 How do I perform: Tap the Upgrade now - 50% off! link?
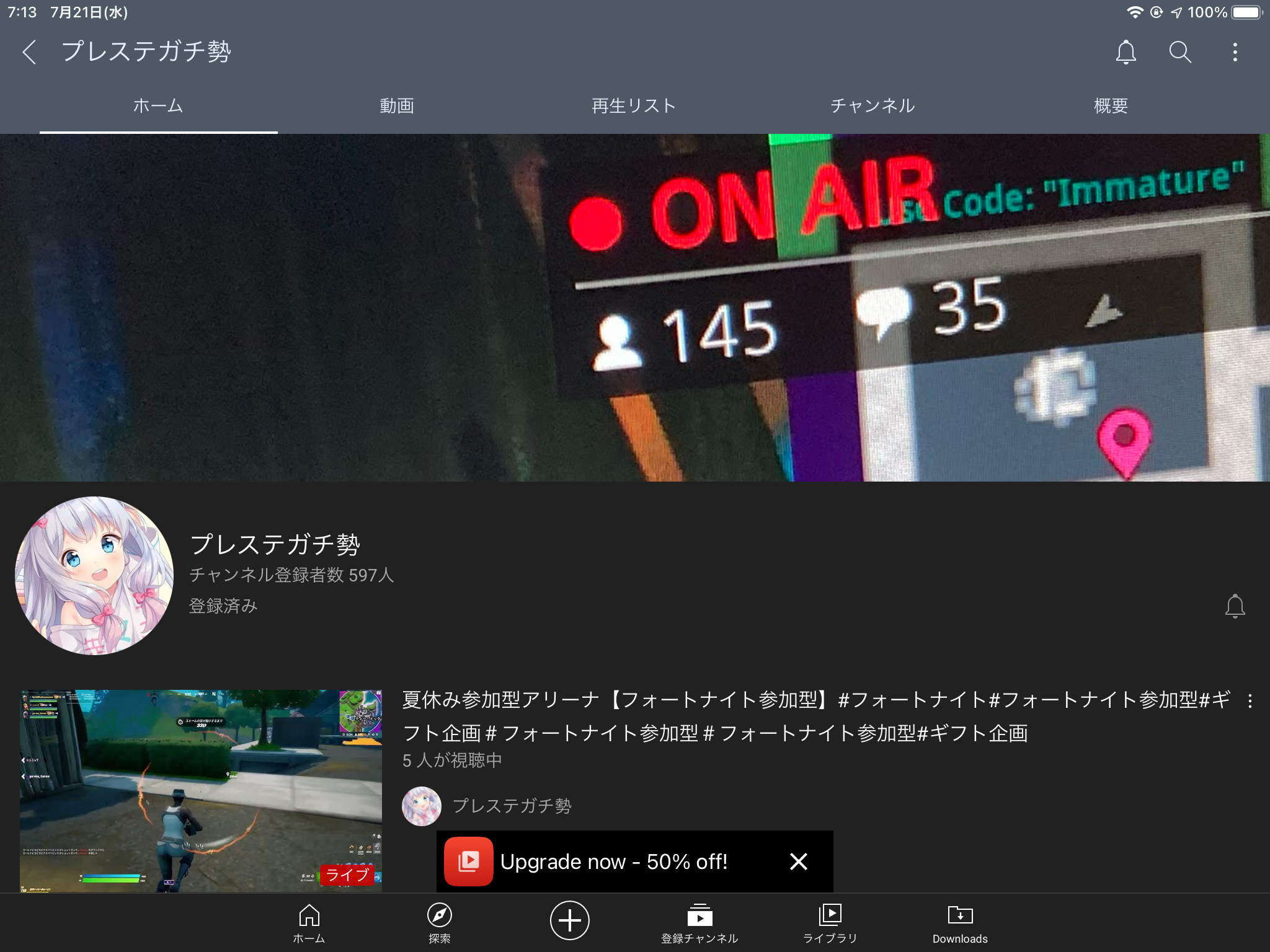coord(613,862)
